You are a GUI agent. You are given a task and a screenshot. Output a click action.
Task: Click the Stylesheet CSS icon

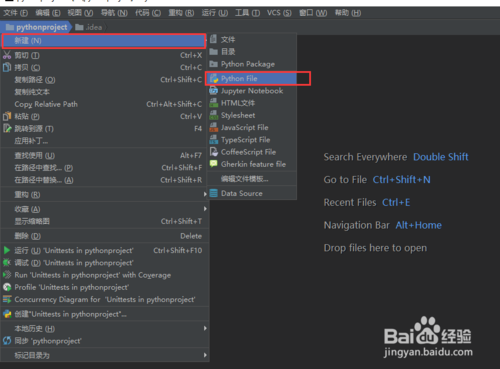tap(213, 115)
